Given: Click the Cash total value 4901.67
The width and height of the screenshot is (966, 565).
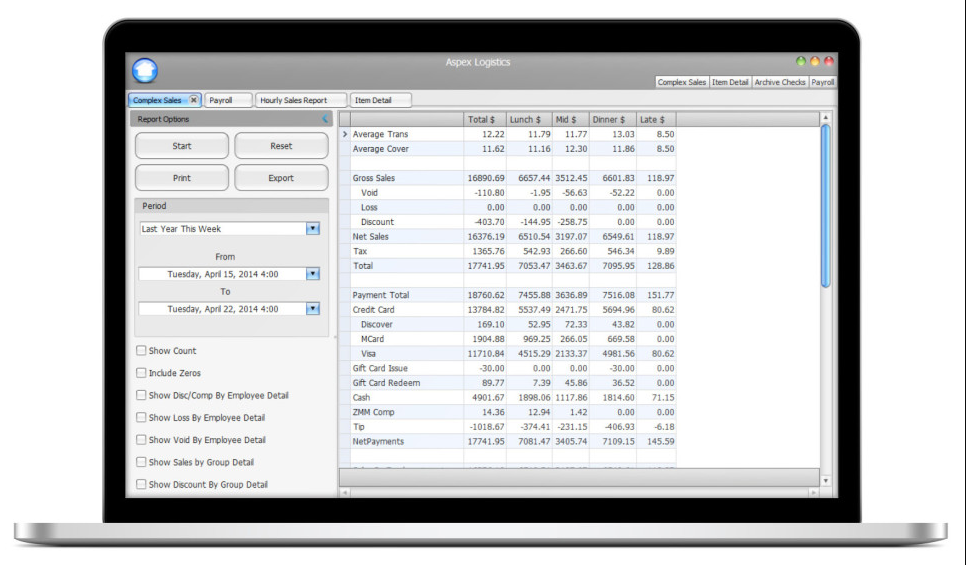Looking at the screenshot, I should pyautogui.click(x=488, y=397).
